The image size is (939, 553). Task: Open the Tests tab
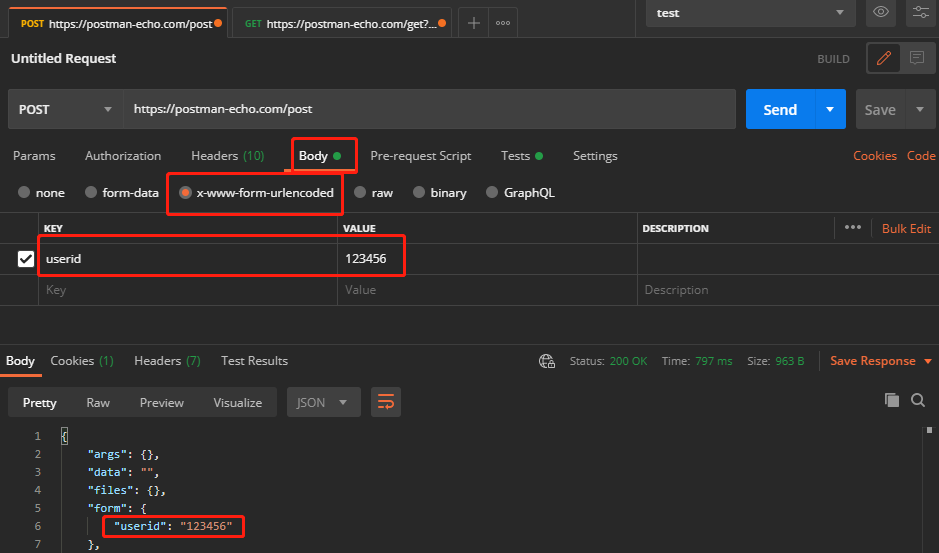522,156
